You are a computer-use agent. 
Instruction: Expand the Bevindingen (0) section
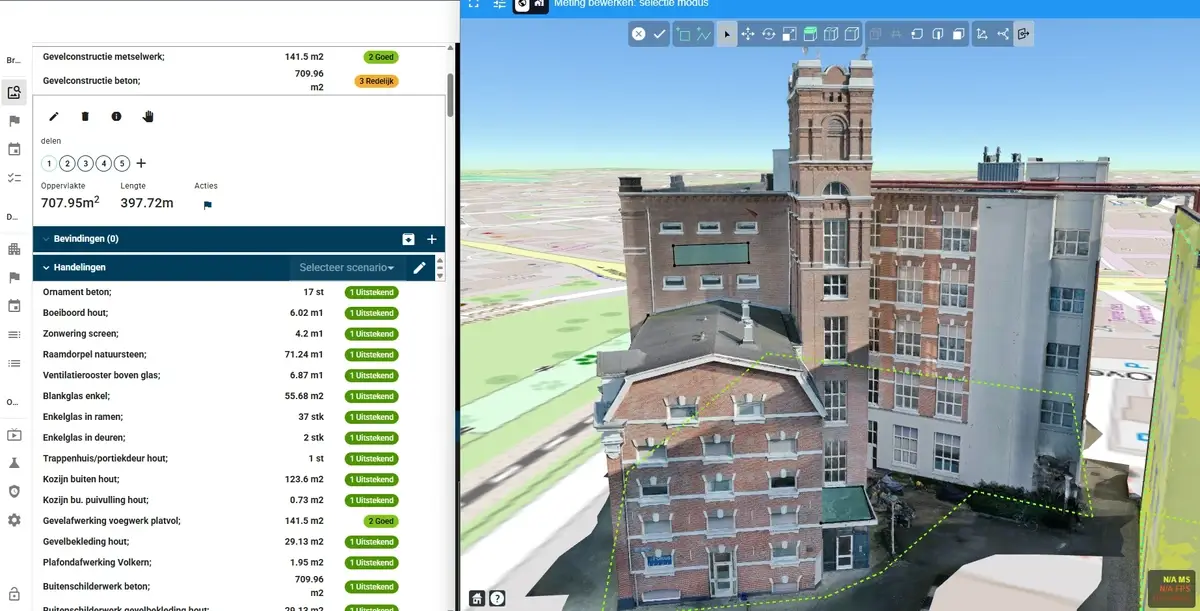pyautogui.click(x=46, y=239)
